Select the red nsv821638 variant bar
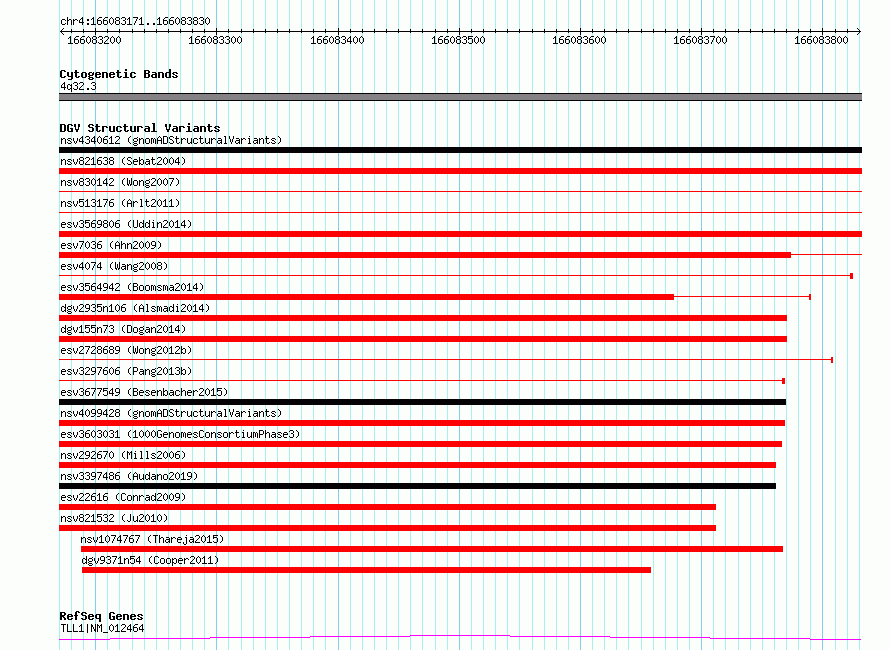Screen dimensions: 890x650 click(460, 171)
